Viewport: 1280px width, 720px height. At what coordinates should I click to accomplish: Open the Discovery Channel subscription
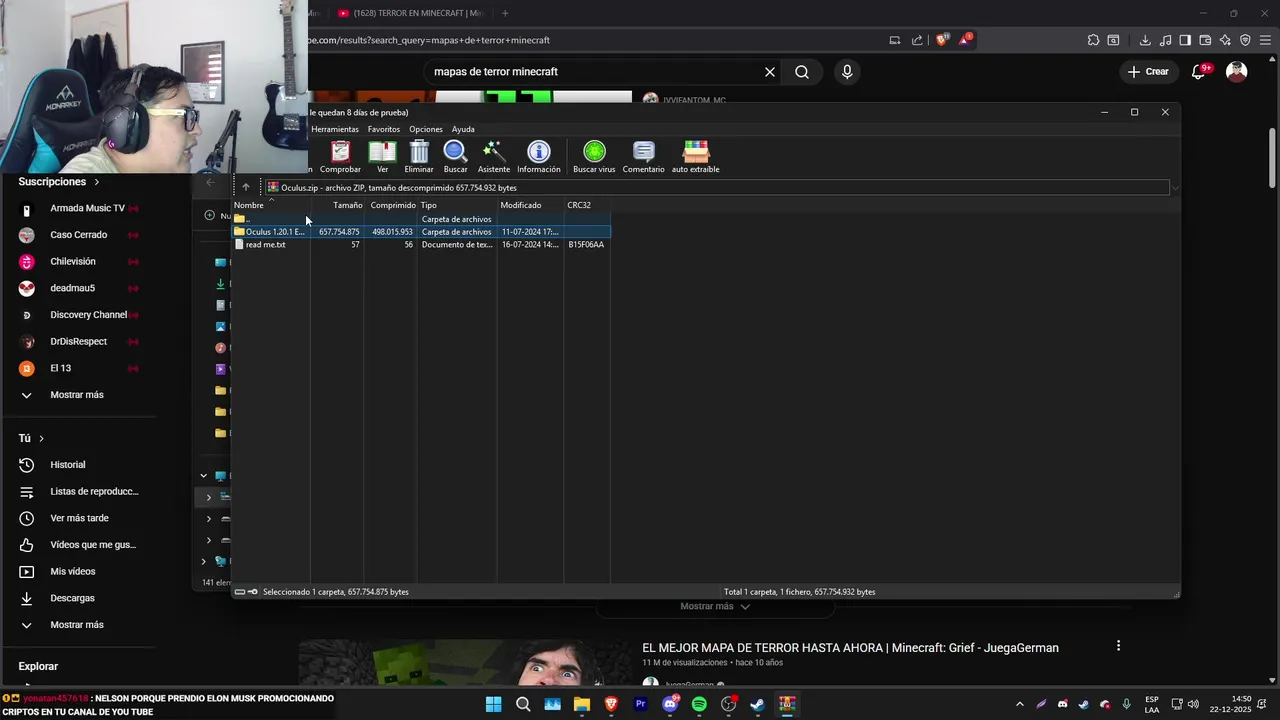(88, 315)
